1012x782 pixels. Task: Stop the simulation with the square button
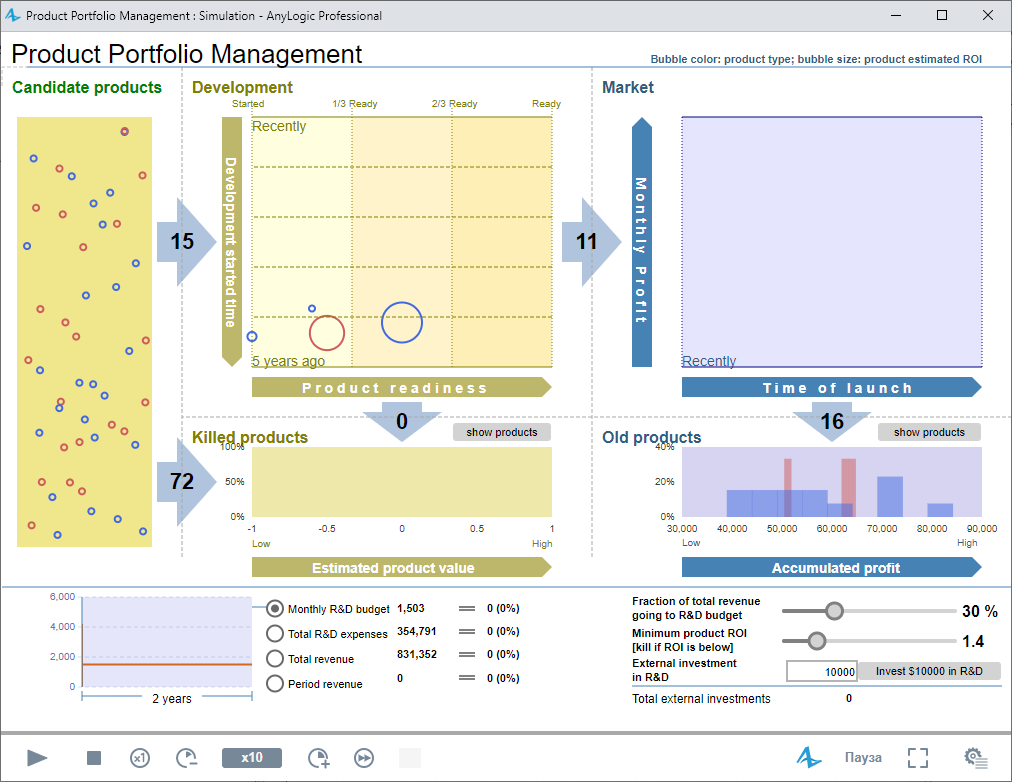pos(94,757)
